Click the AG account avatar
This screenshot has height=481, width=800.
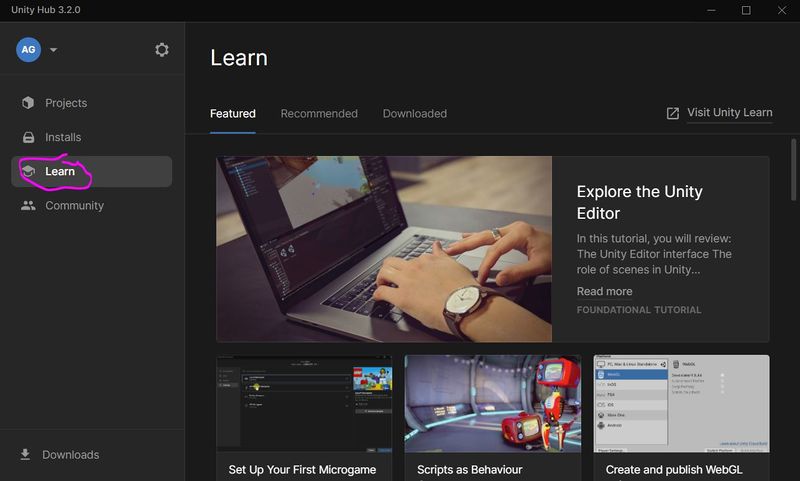tap(29, 49)
